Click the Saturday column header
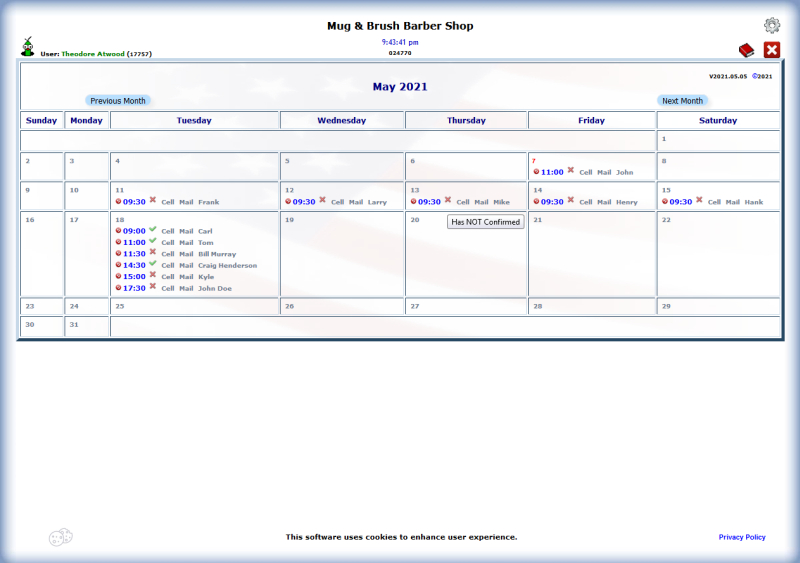This screenshot has height=563, width=800. [718, 120]
